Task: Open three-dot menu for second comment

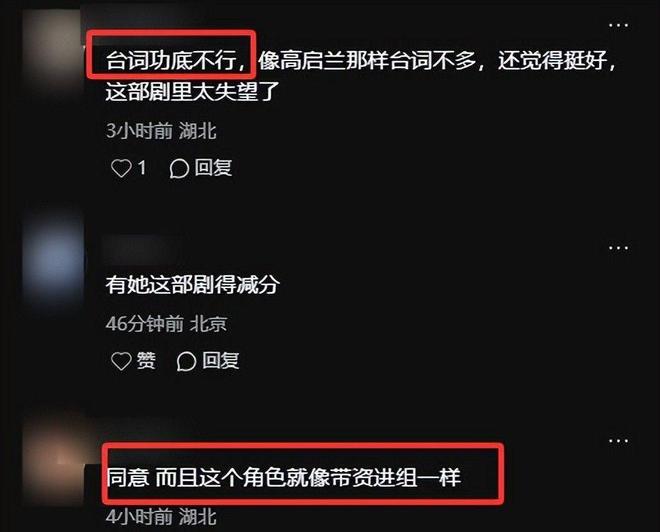Action: [x=618, y=248]
